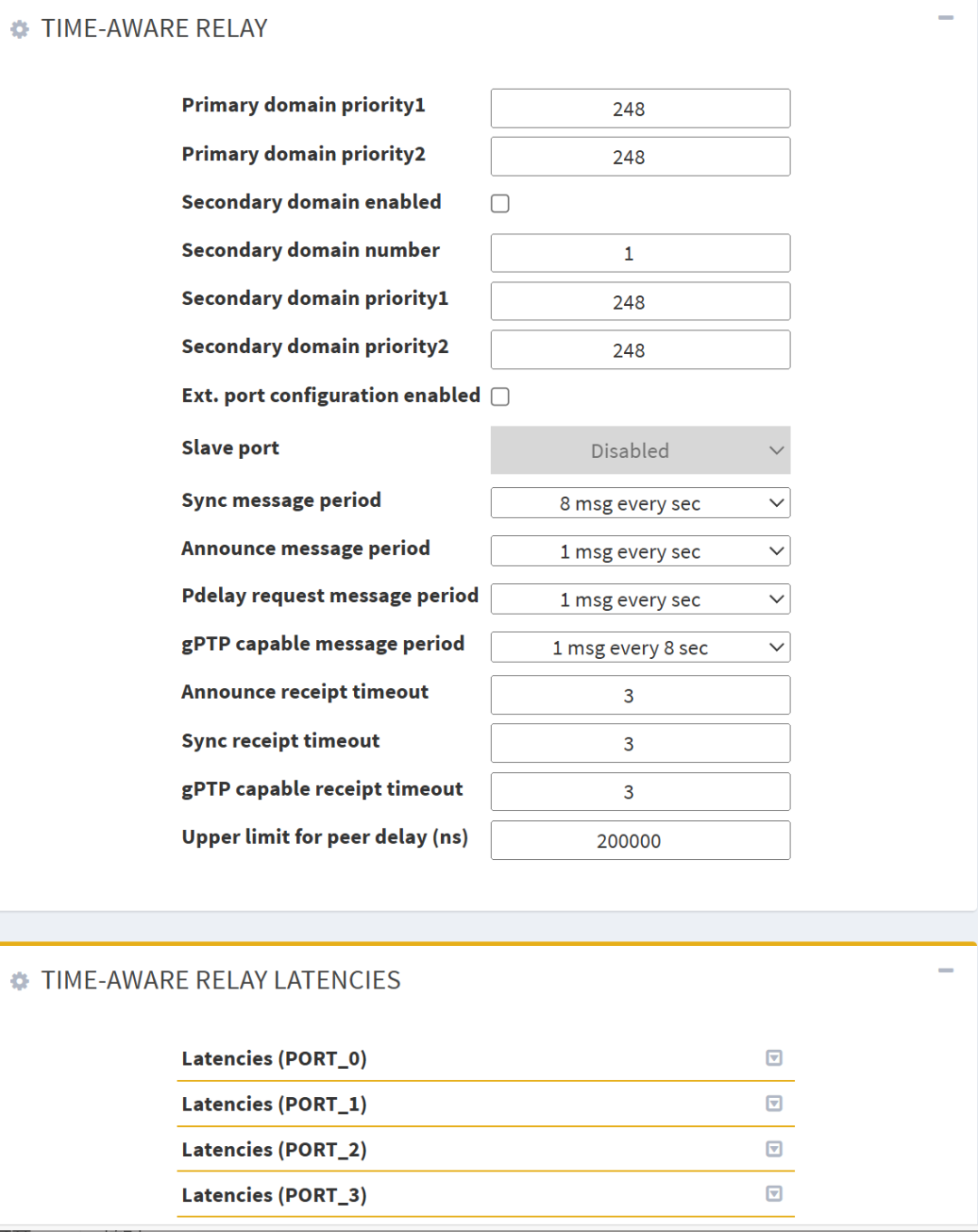Click the gear icon beside TIME-AWARE RELAY
Viewport: 978px width, 1232px height.
20,30
